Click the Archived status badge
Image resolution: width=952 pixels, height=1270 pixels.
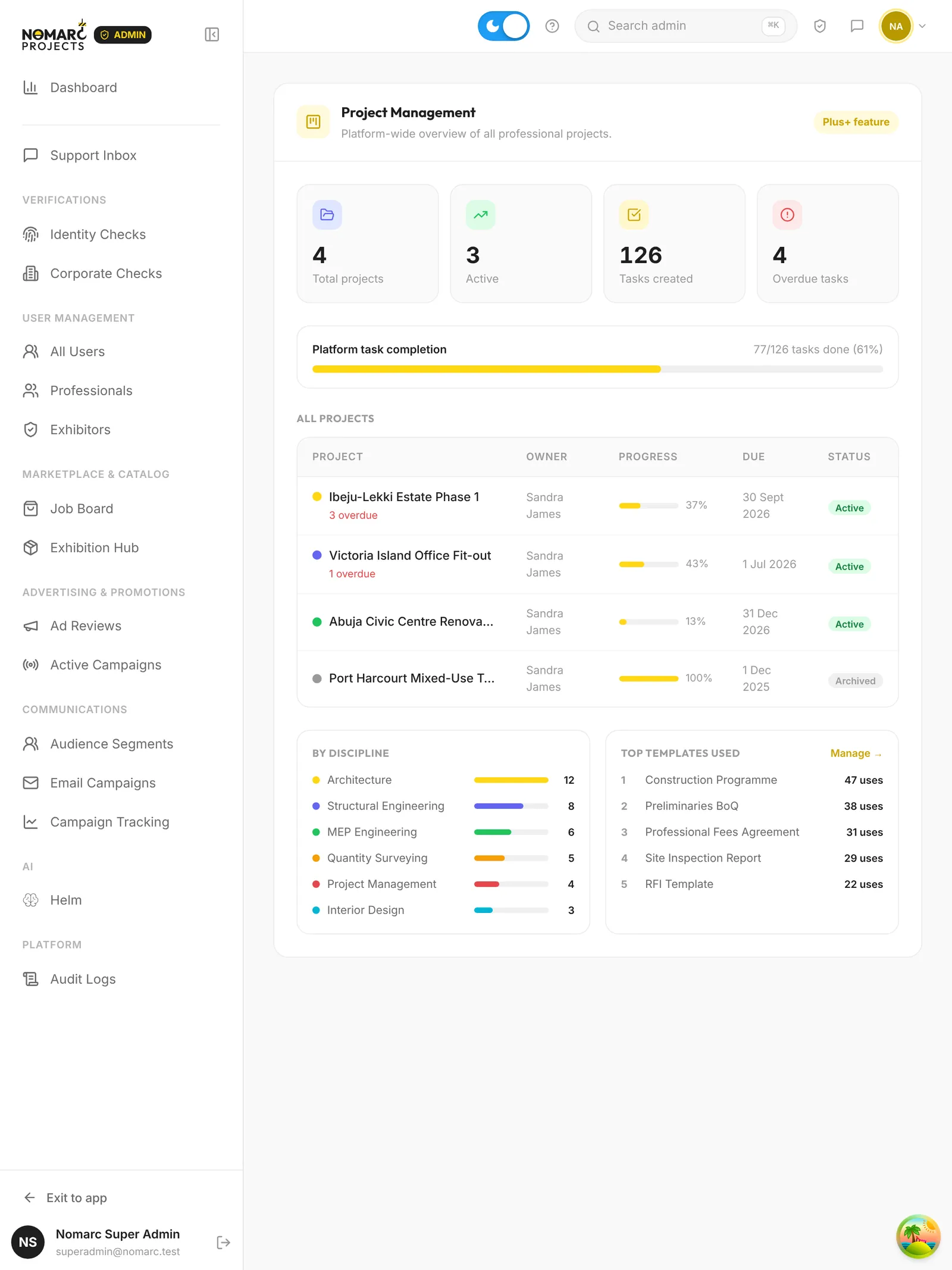(x=855, y=681)
